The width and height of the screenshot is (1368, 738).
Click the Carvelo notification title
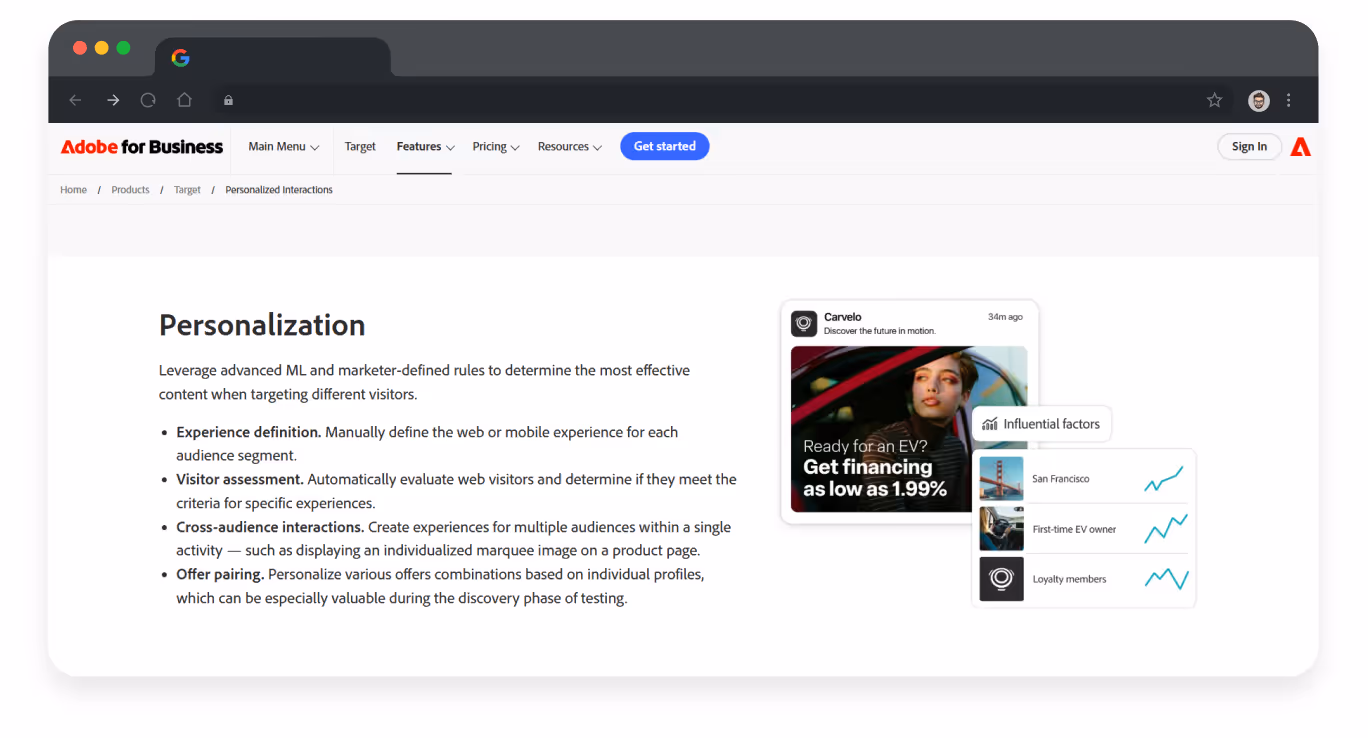843,317
